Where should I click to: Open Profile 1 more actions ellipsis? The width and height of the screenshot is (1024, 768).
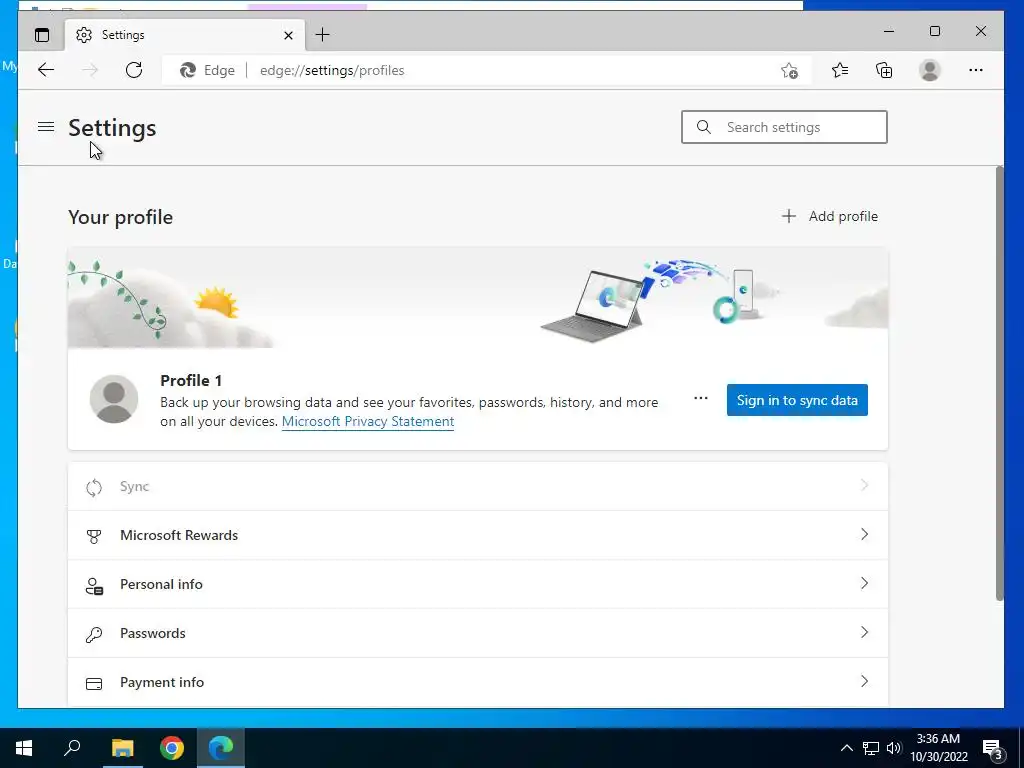[701, 398]
